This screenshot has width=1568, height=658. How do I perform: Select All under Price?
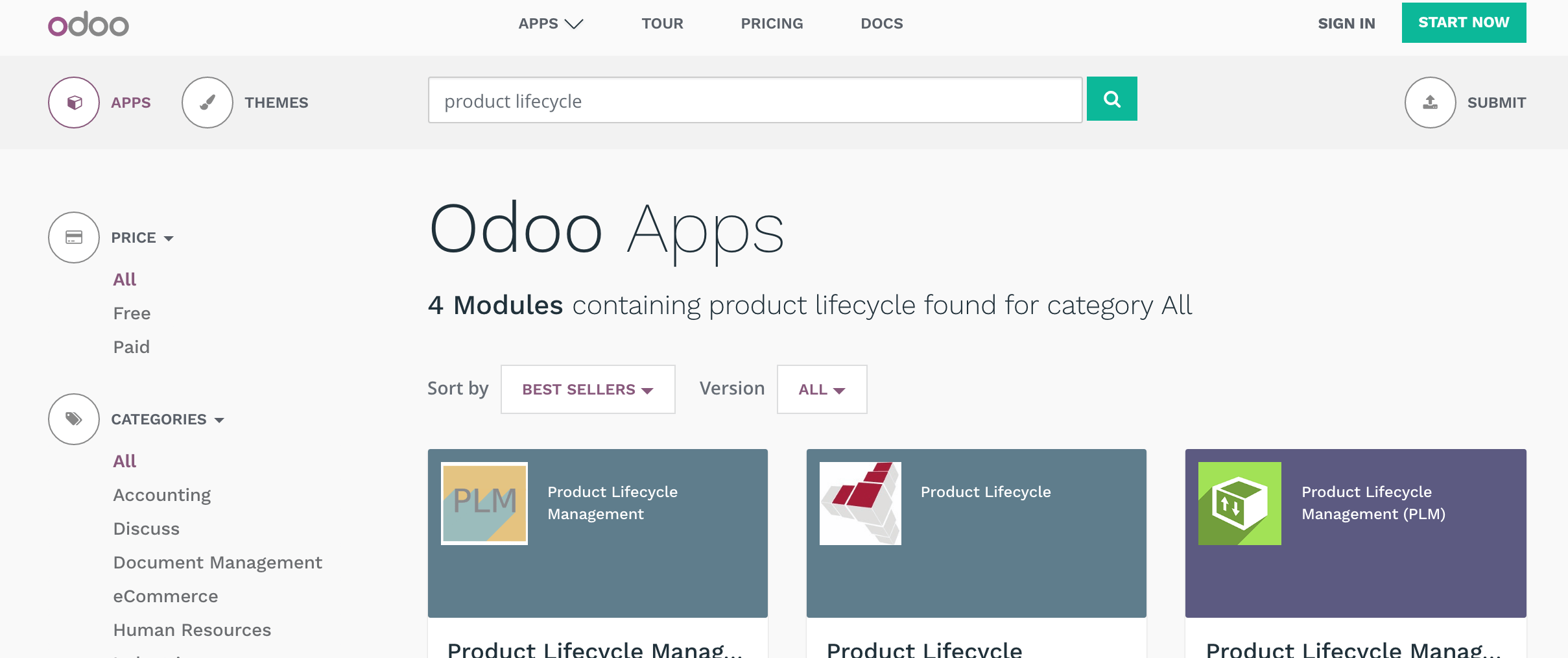click(x=125, y=280)
